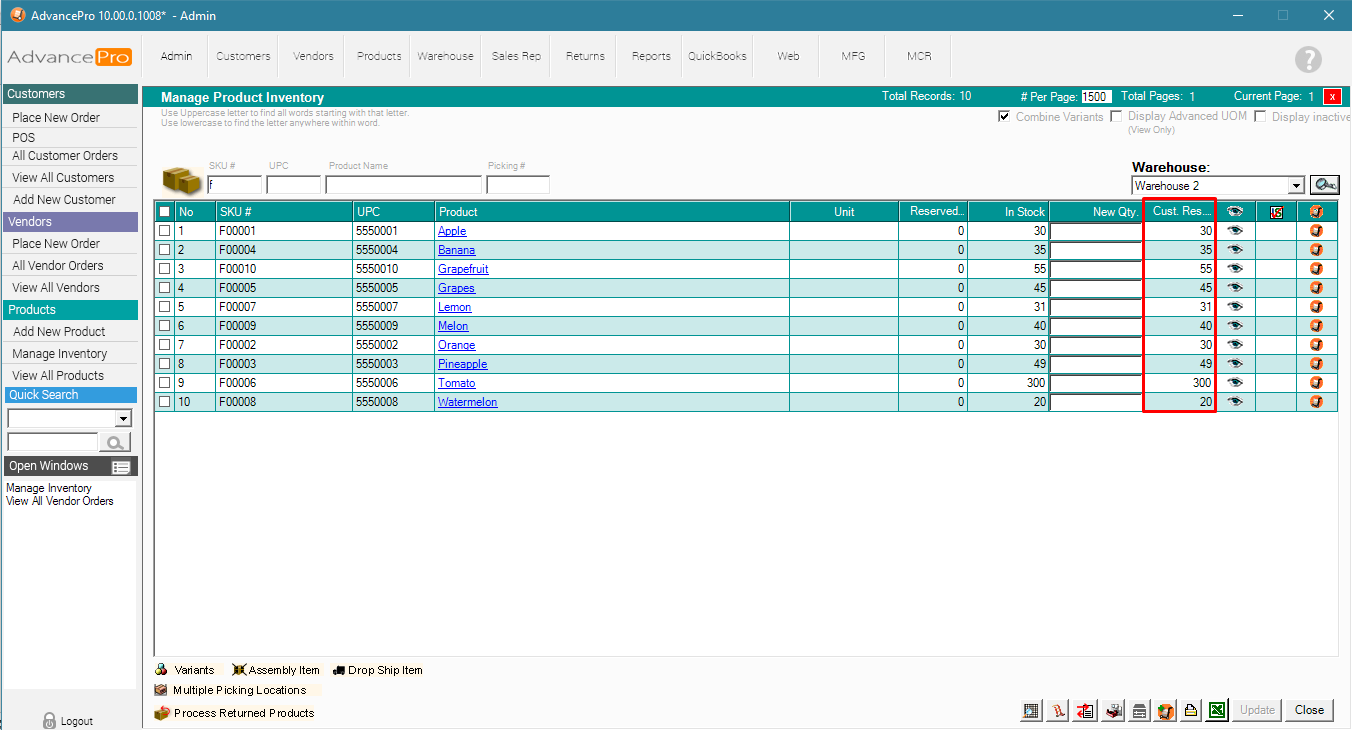
Task: Click the orange cart icon in Apple row
Action: pos(1316,231)
